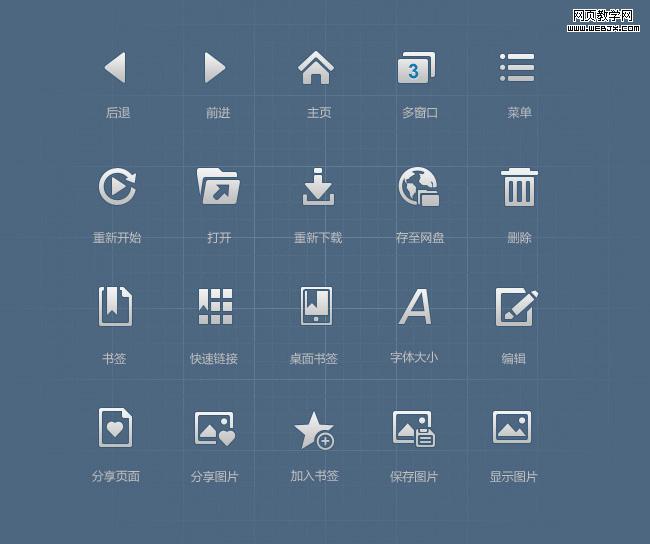Click the save to cloud globe icon
This screenshot has height=544, width=650.
(419, 187)
